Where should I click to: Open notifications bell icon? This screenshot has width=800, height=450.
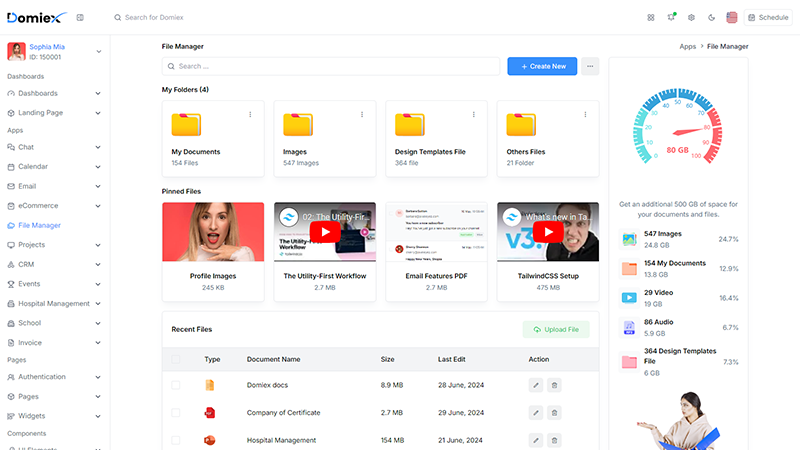pos(671,17)
